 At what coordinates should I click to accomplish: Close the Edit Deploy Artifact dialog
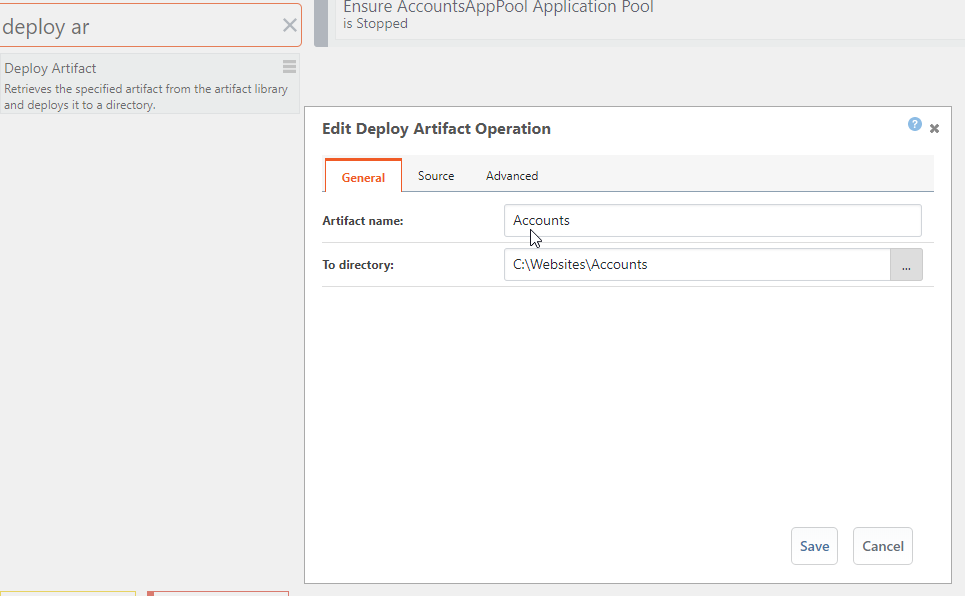tap(934, 129)
